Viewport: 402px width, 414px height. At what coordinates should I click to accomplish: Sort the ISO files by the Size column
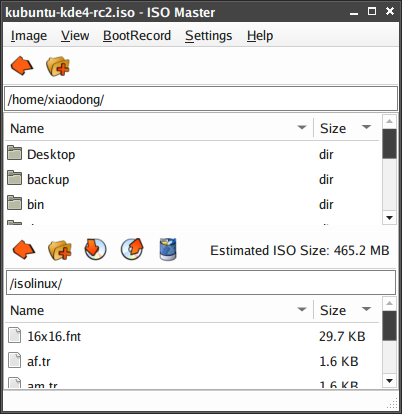pos(346,310)
